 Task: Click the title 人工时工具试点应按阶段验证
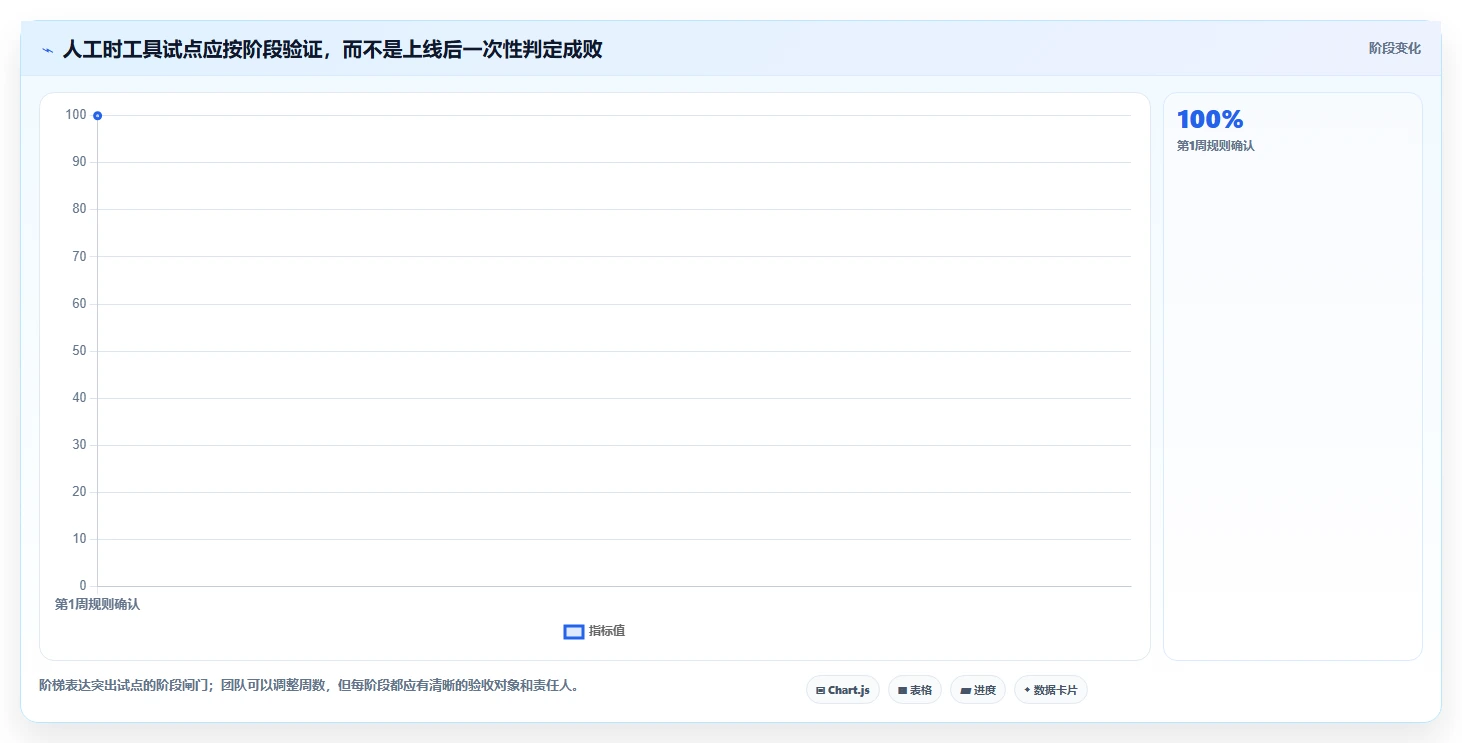332,49
